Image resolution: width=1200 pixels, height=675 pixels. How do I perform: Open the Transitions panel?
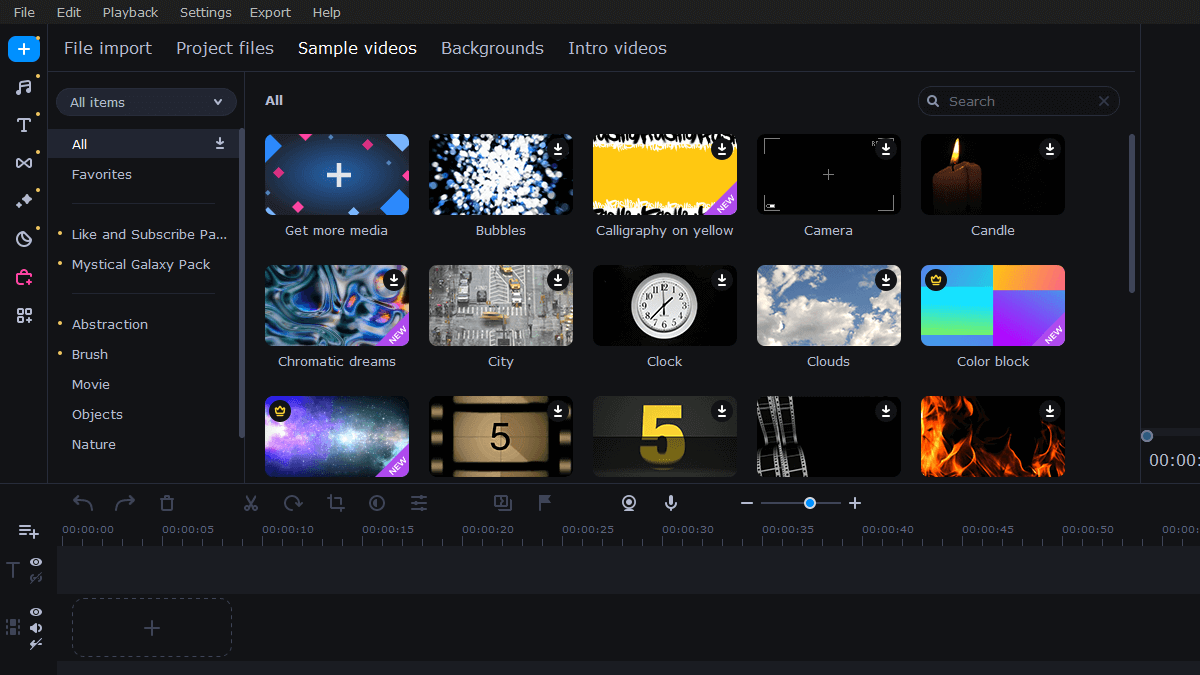23,162
